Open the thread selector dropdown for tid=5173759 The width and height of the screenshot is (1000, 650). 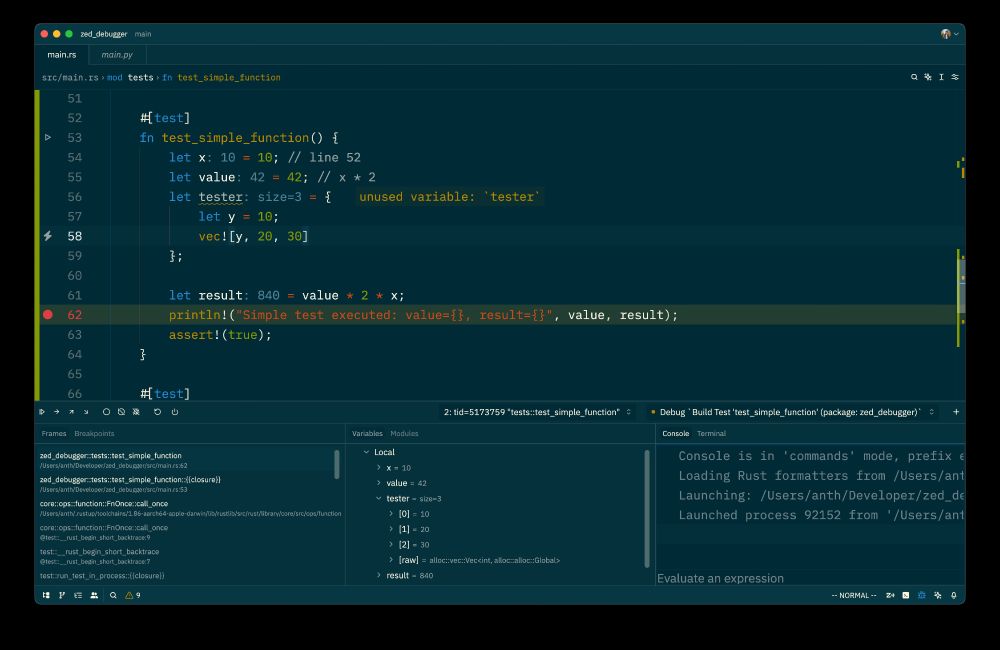pyautogui.click(x=537, y=412)
